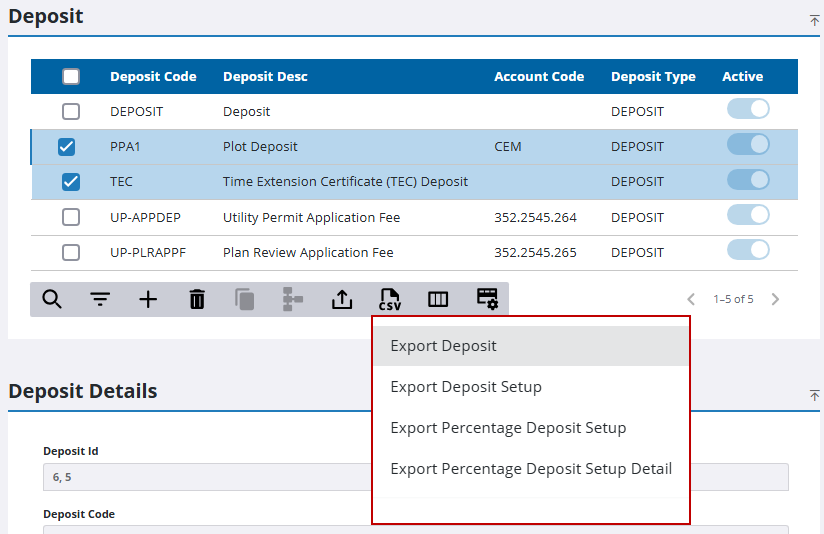Open the filter icon in grid toolbar
The height and width of the screenshot is (534, 824).
pyautogui.click(x=100, y=299)
